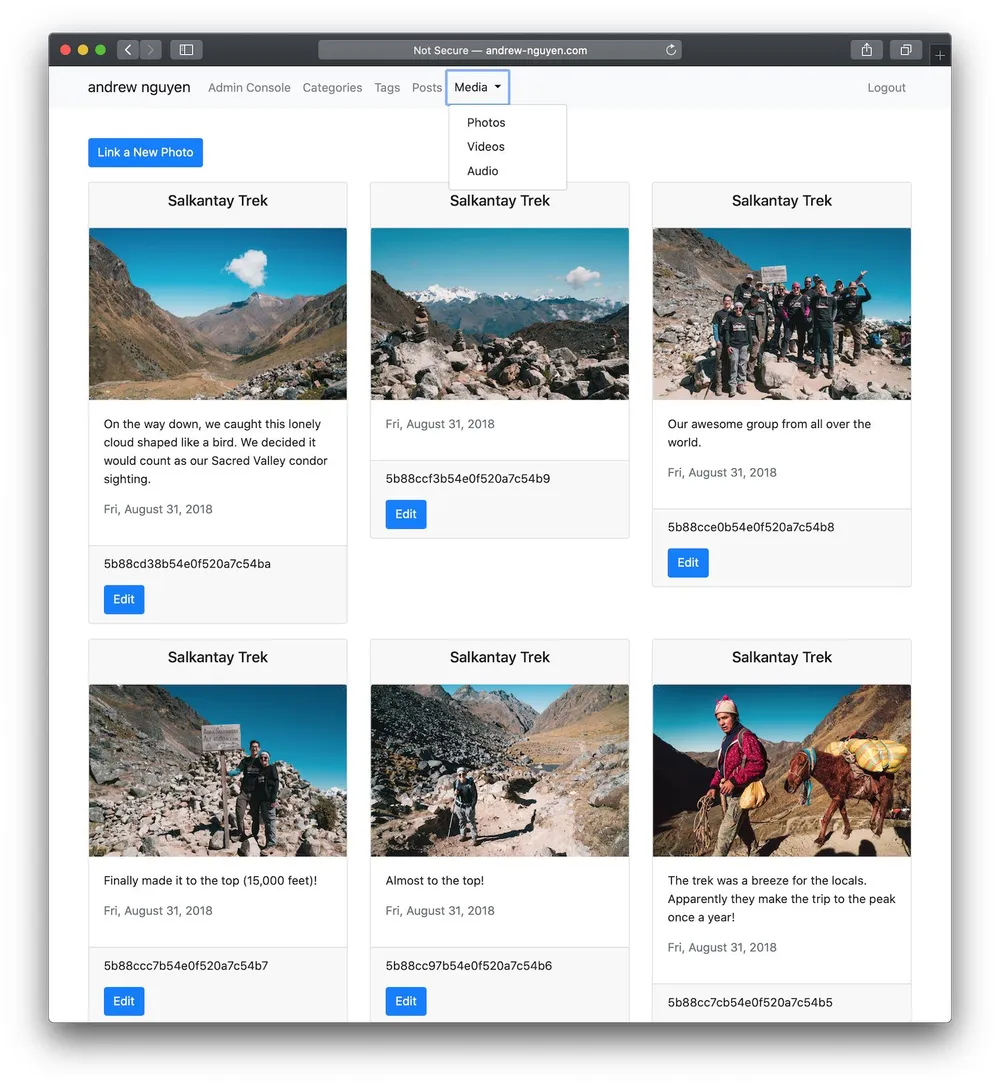Edit the photo with ID ending c54ba
The width and height of the screenshot is (1000, 1087).
pos(124,600)
